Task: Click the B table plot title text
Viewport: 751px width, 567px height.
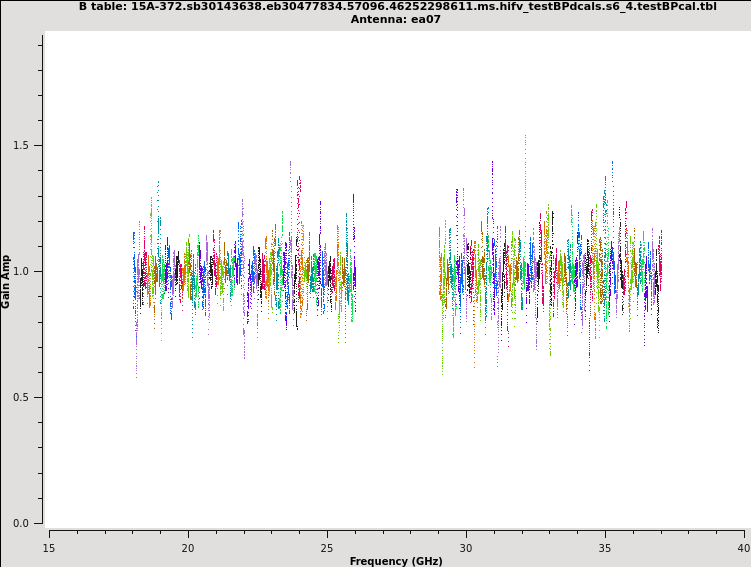Action: click(397, 6)
